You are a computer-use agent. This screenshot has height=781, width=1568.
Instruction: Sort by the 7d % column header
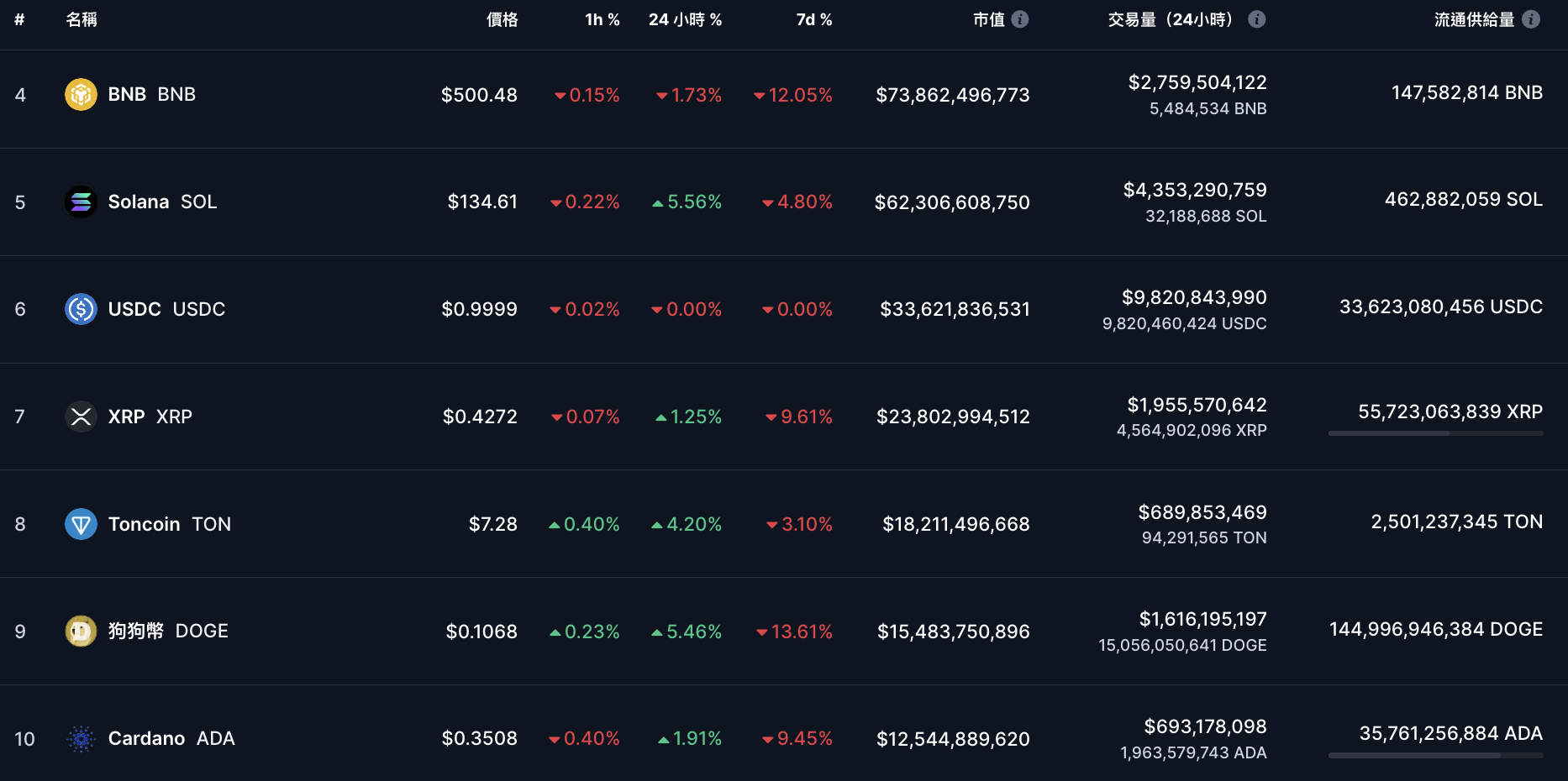813,19
